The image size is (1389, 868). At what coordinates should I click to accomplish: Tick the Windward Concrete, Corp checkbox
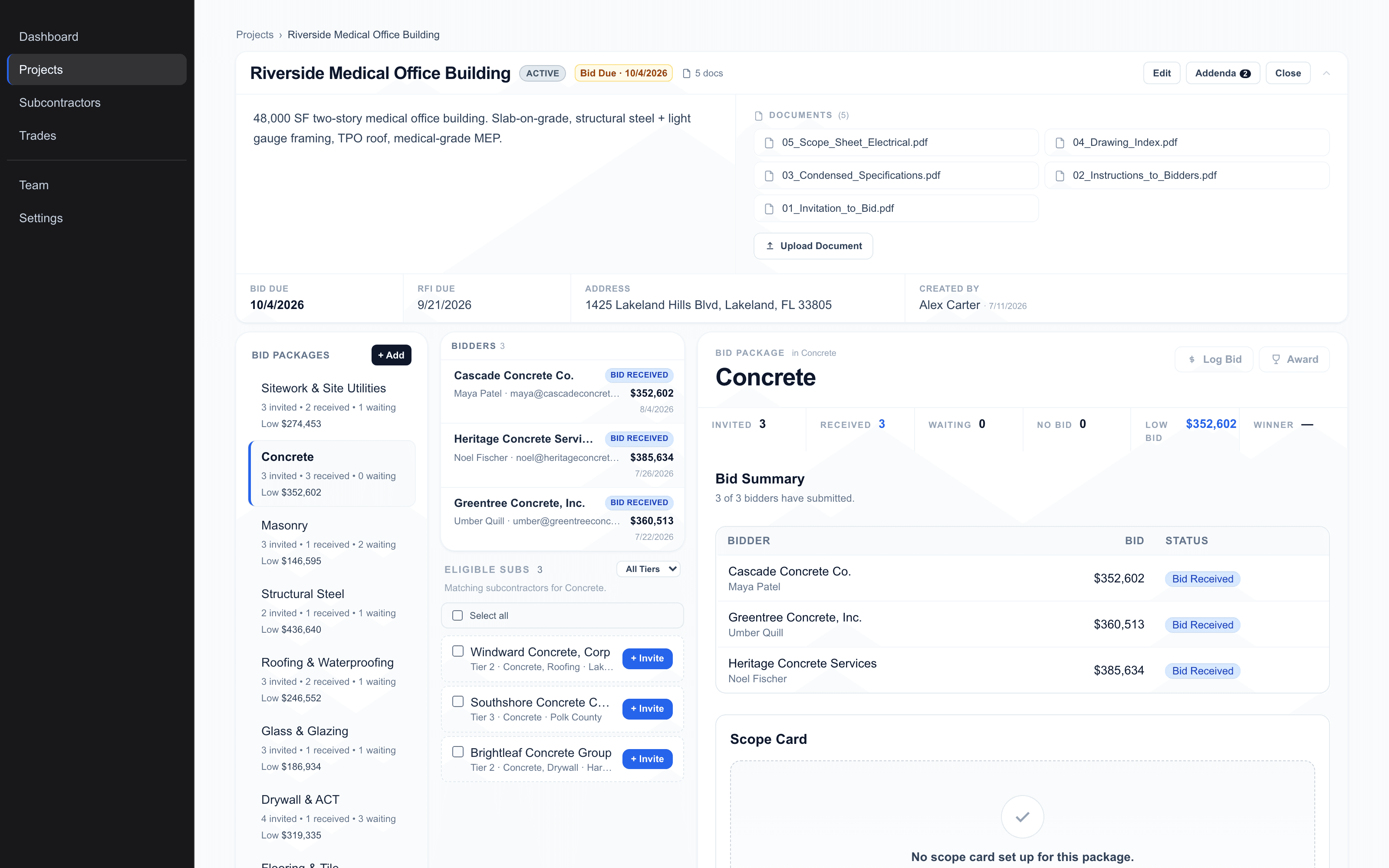[458, 651]
